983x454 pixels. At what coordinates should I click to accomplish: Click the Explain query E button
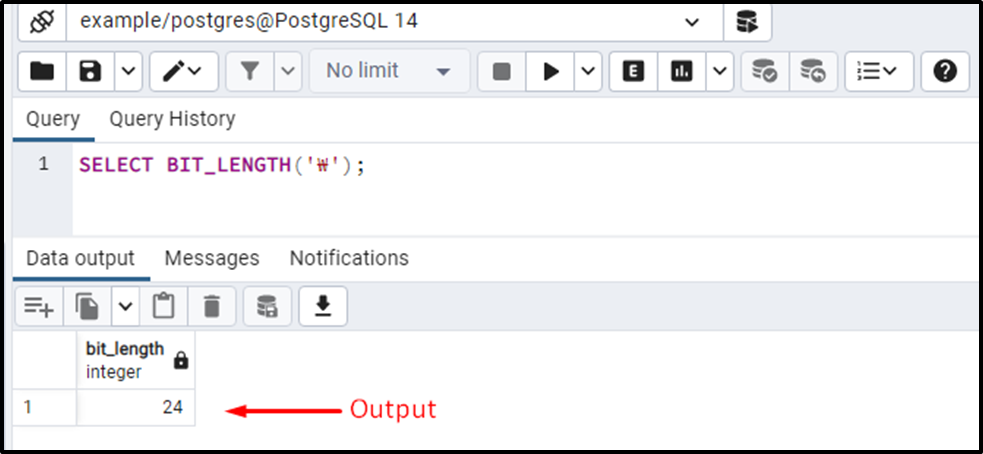633,71
